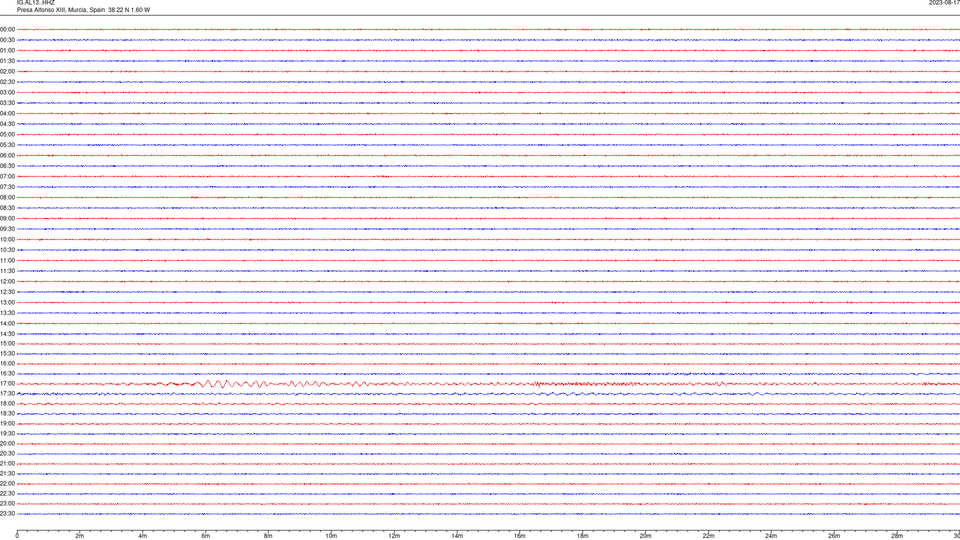The height and width of the screenshot is (540, 960).
Task: Click the 12m tick on the minute axis
Action: pyautogui.click(x=394, y=536)
